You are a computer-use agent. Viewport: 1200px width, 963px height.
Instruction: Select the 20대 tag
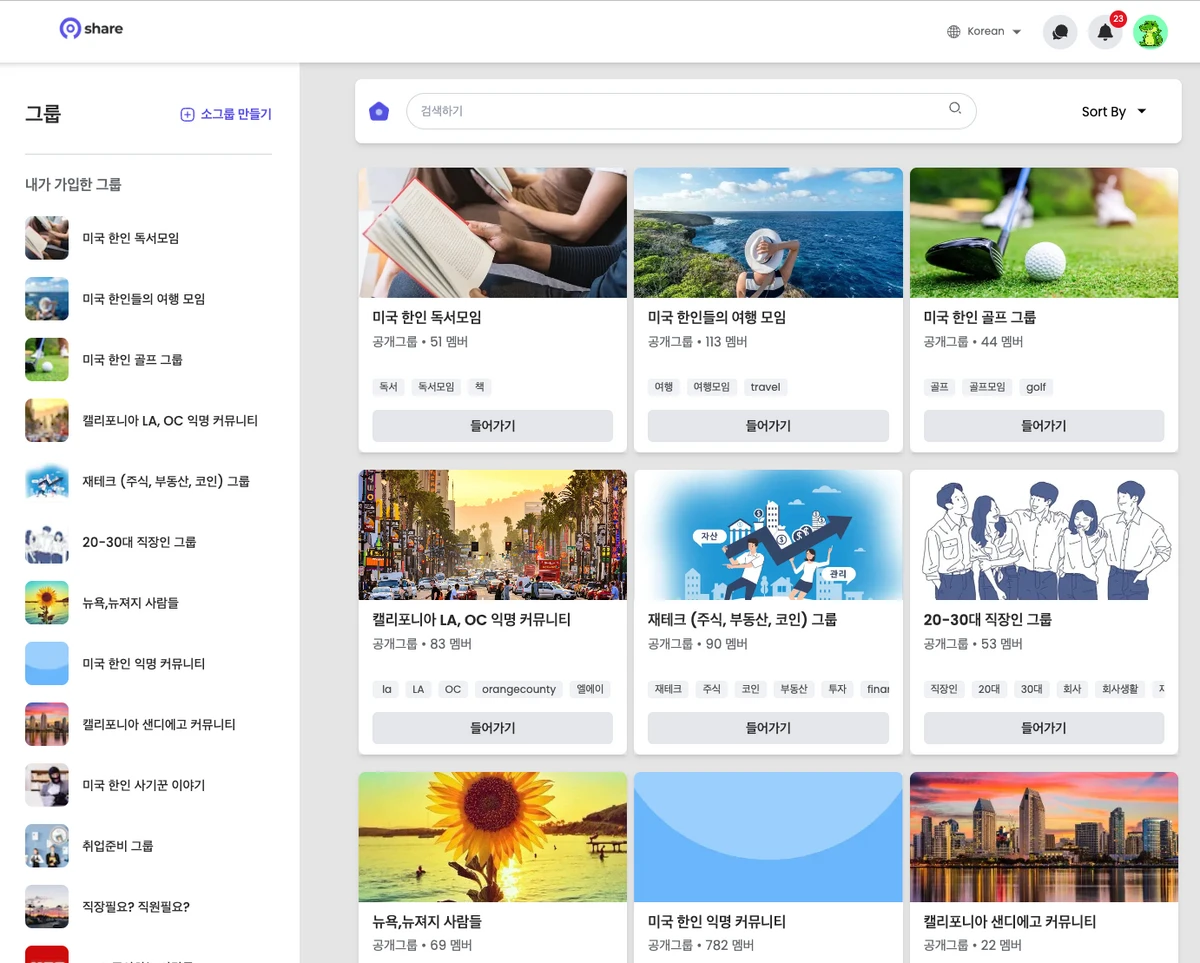point(989,689)
